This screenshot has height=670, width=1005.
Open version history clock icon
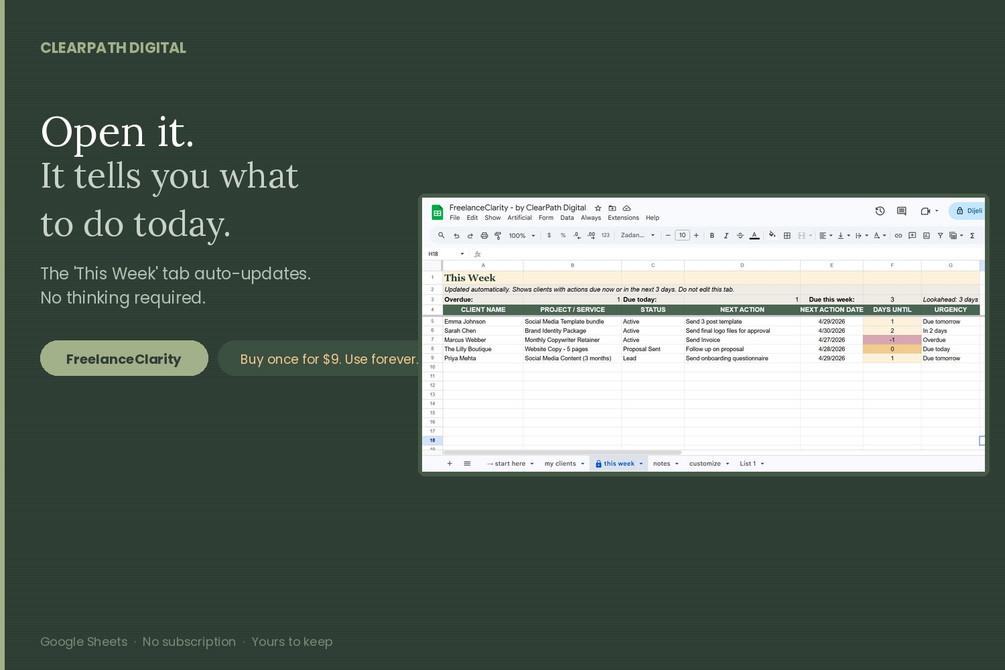coord(880,211)
